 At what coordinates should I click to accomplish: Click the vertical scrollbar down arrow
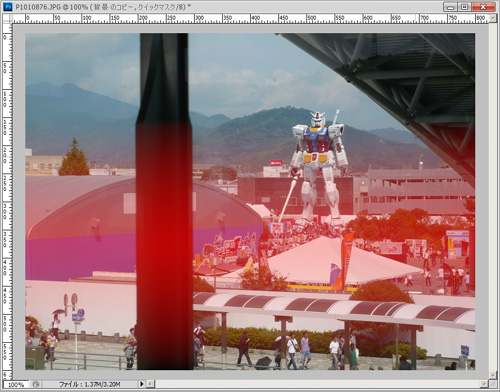pos(493,376)
